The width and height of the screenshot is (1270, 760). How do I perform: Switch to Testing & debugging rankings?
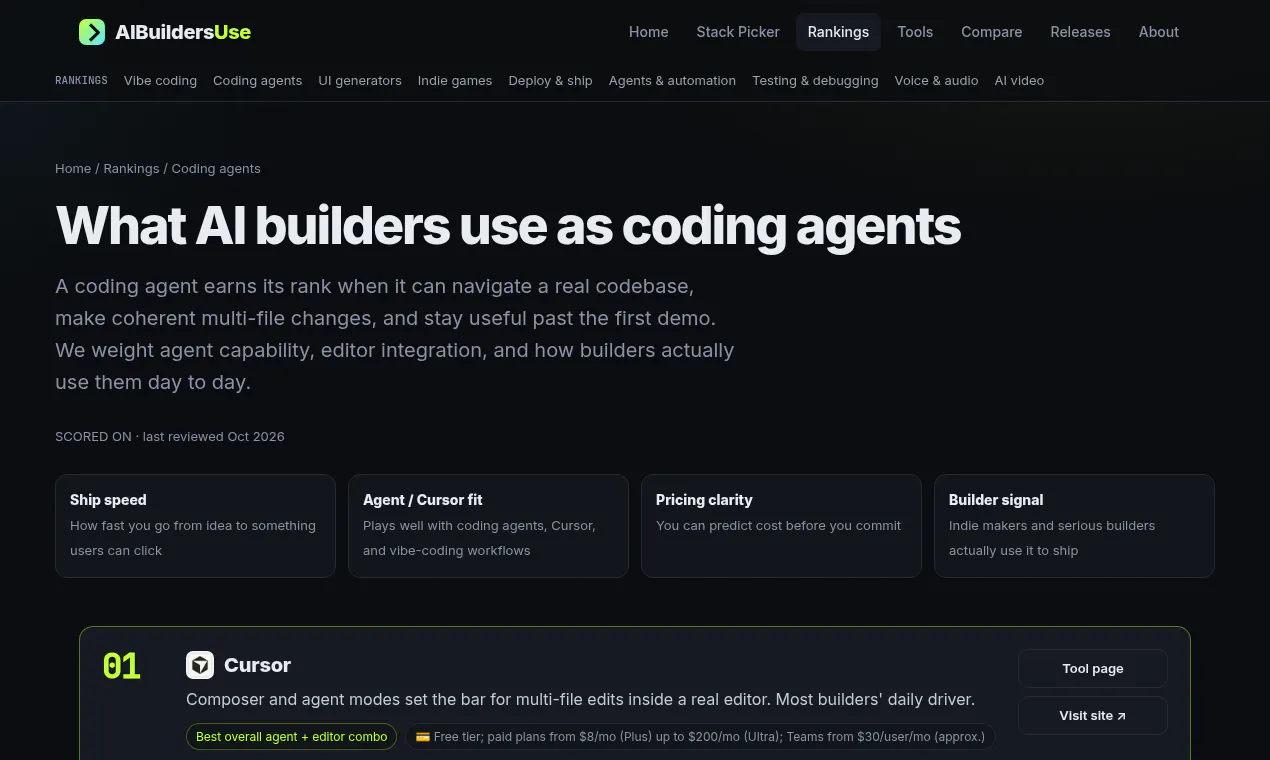click(x=815, y=81)
